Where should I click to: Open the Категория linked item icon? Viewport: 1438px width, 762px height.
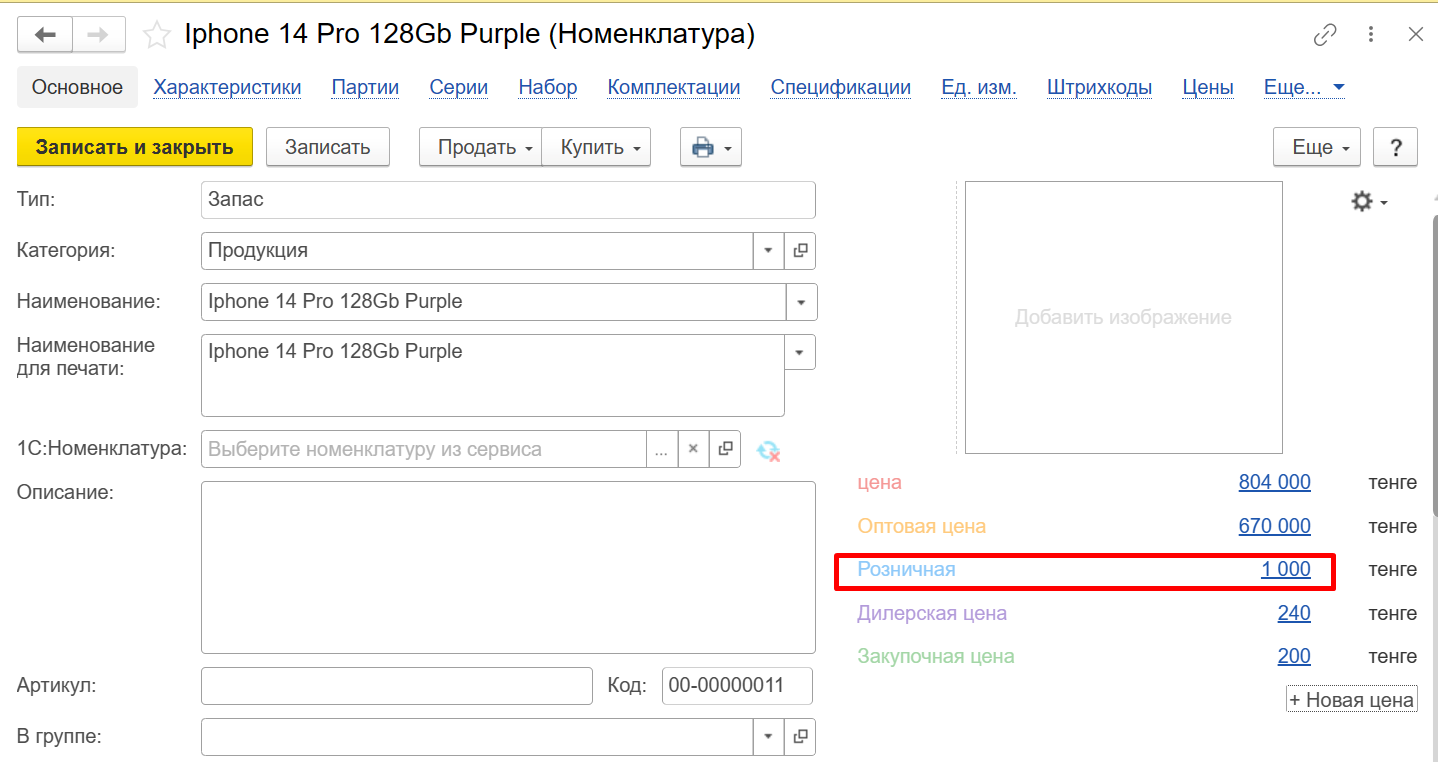click(800, 251)
